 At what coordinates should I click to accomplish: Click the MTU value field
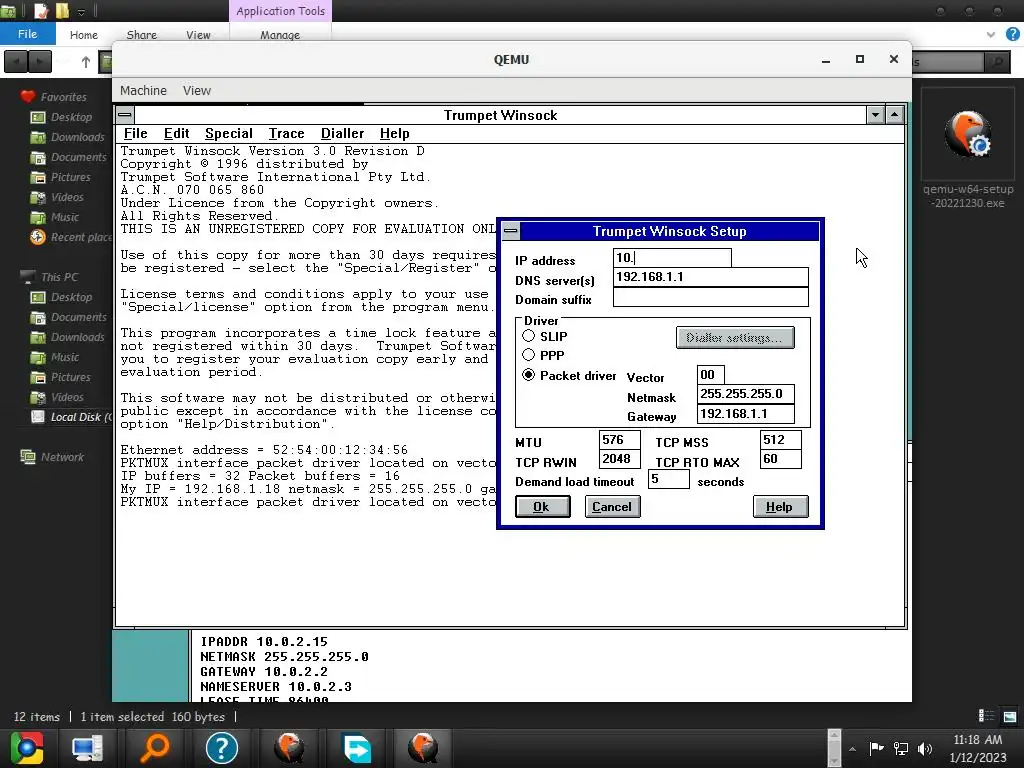[619, 440]
